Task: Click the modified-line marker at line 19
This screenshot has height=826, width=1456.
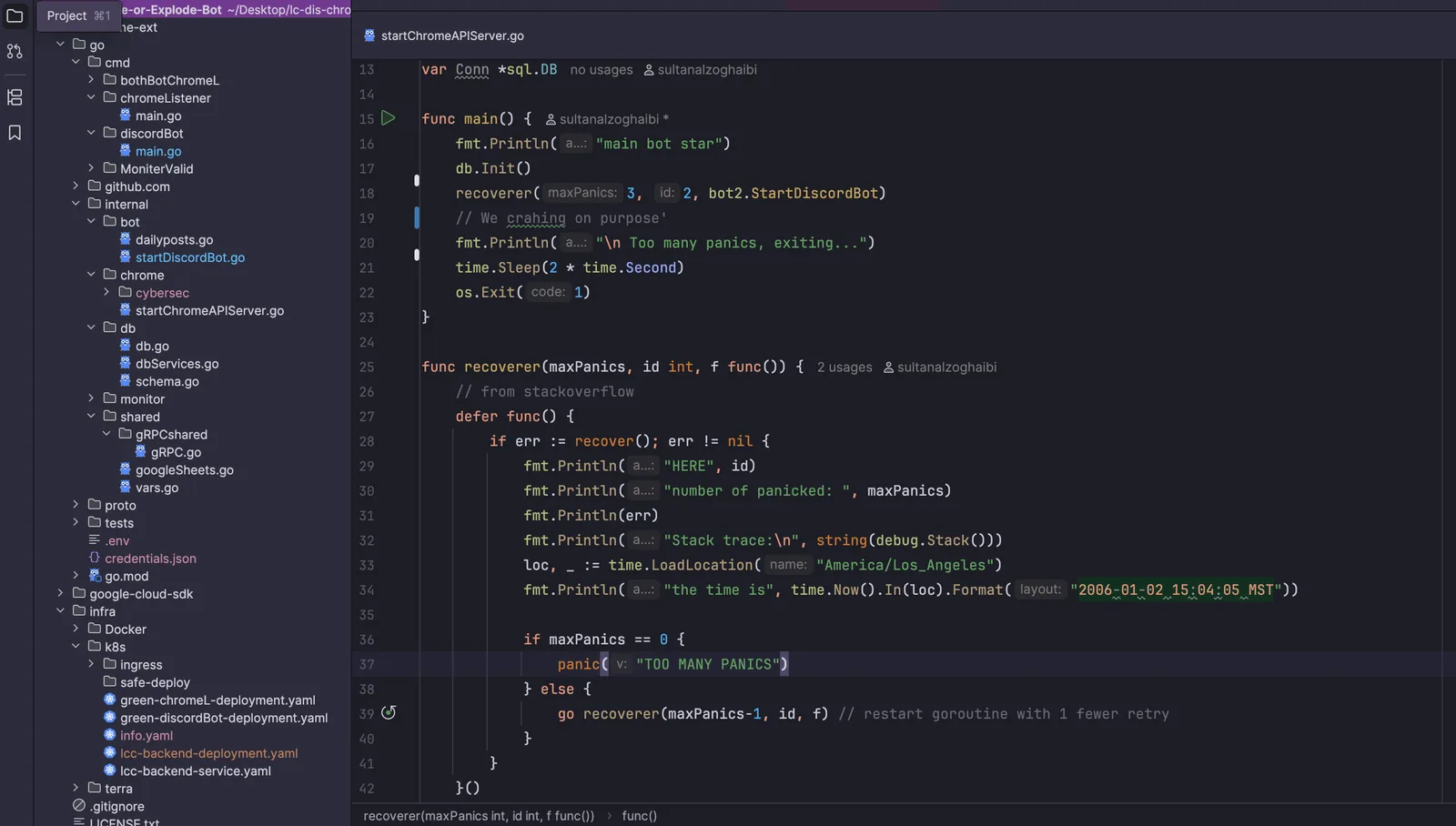Action: (417, 218)
